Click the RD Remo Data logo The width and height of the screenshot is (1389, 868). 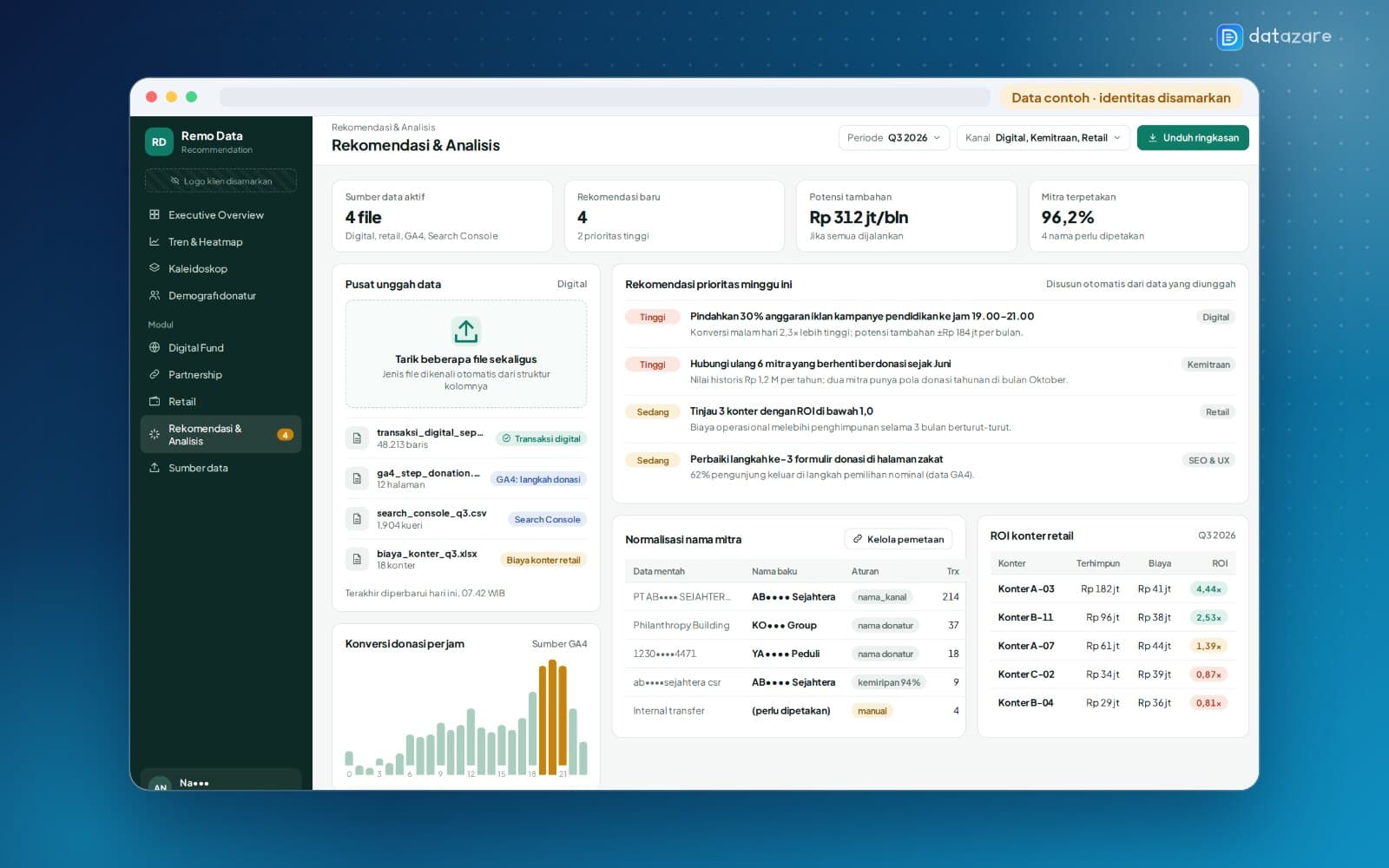click(x=159, y=141)
